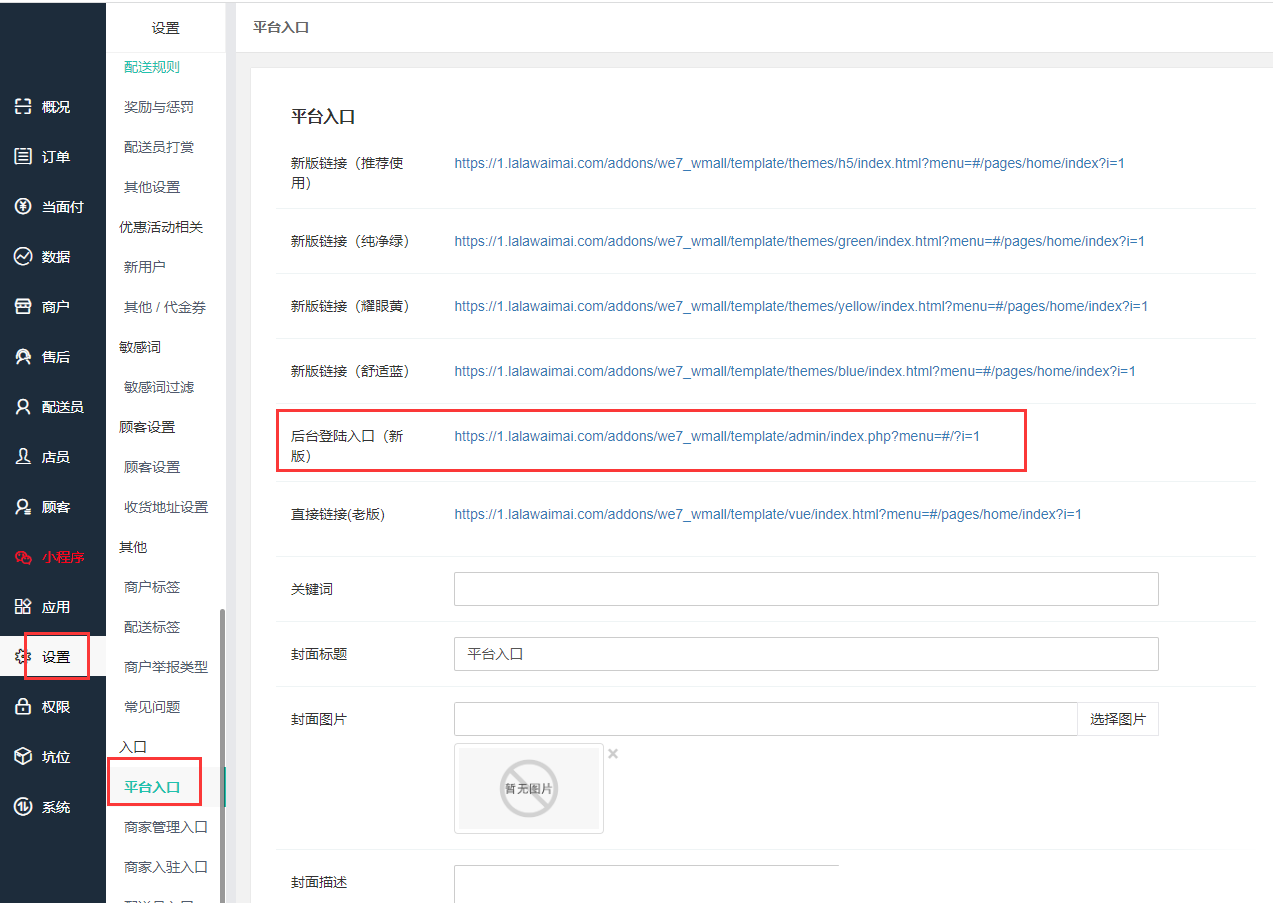The height and width of the screenshot is (903, 1273).
Task: Click the 顾客 customer icon
Action: coord(23,507)
